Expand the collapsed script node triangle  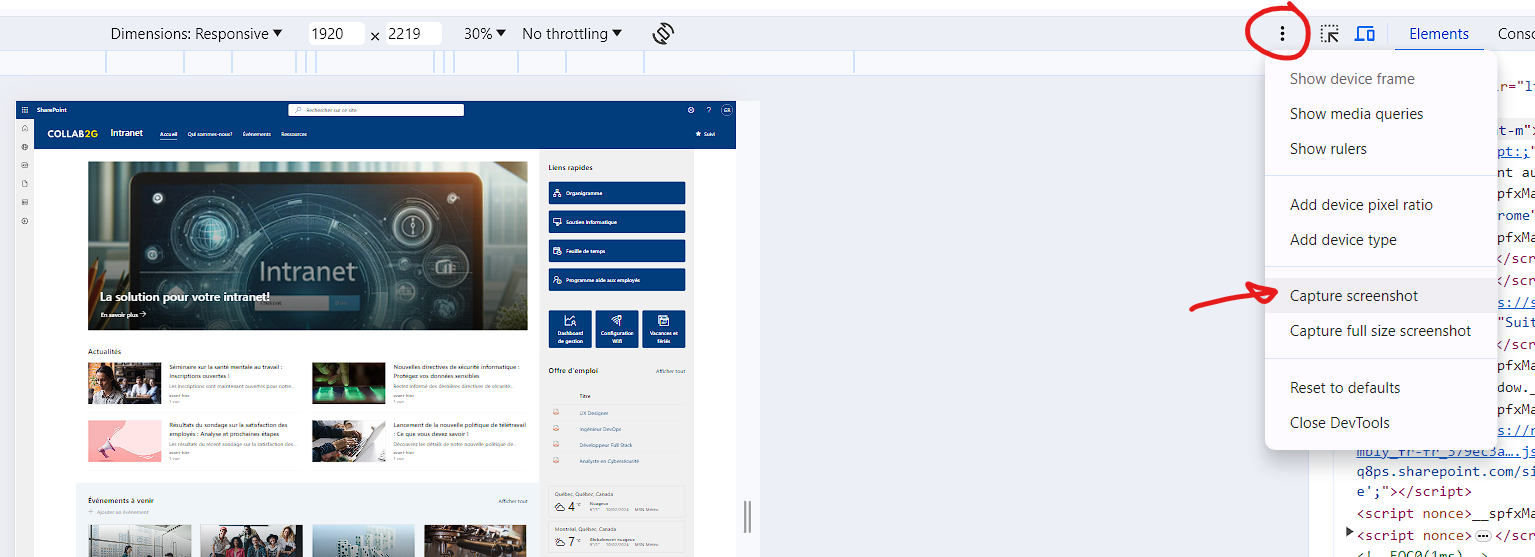[1350, 531]
